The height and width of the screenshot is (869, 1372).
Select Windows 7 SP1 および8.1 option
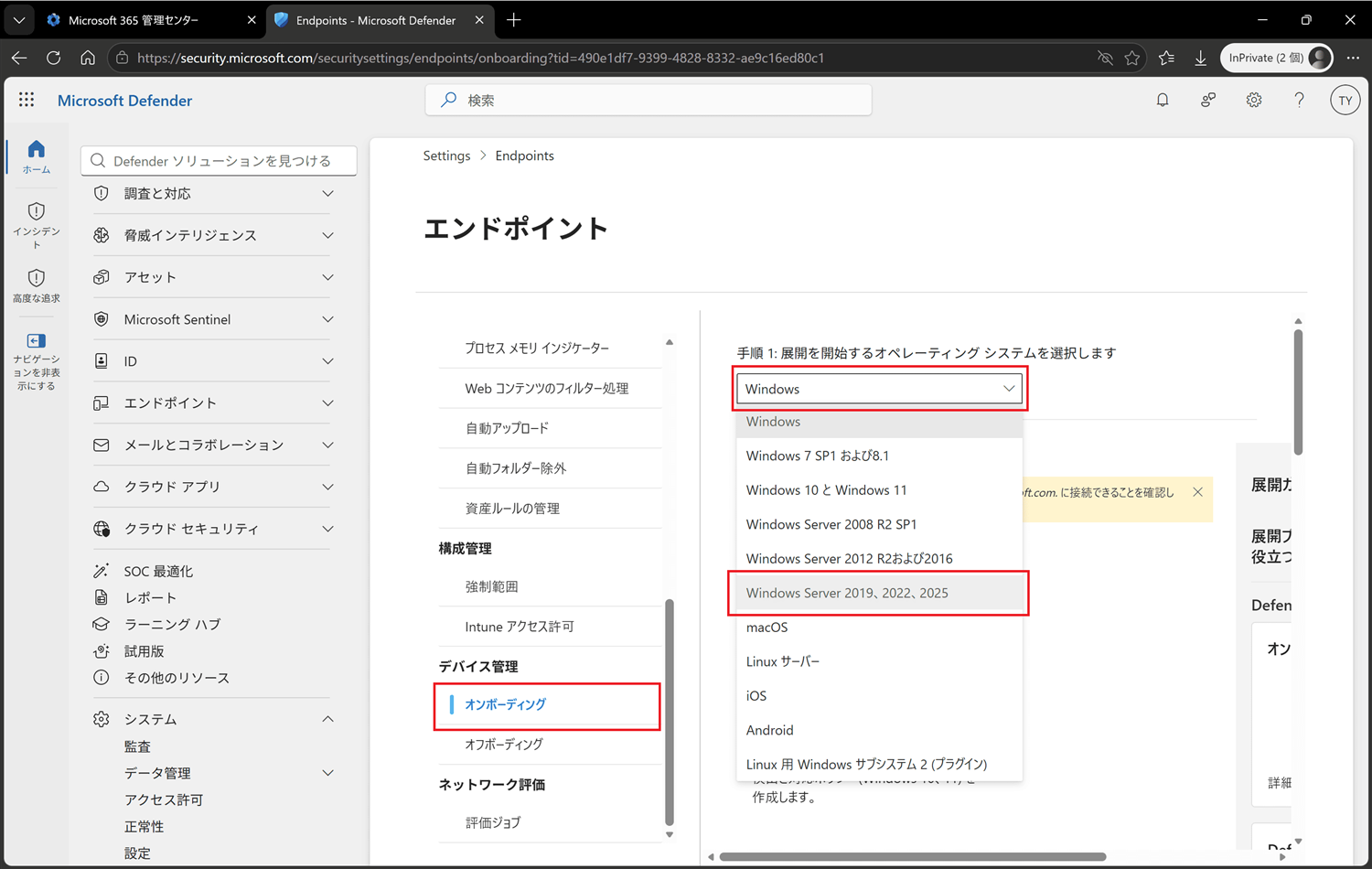pos(879,456)
